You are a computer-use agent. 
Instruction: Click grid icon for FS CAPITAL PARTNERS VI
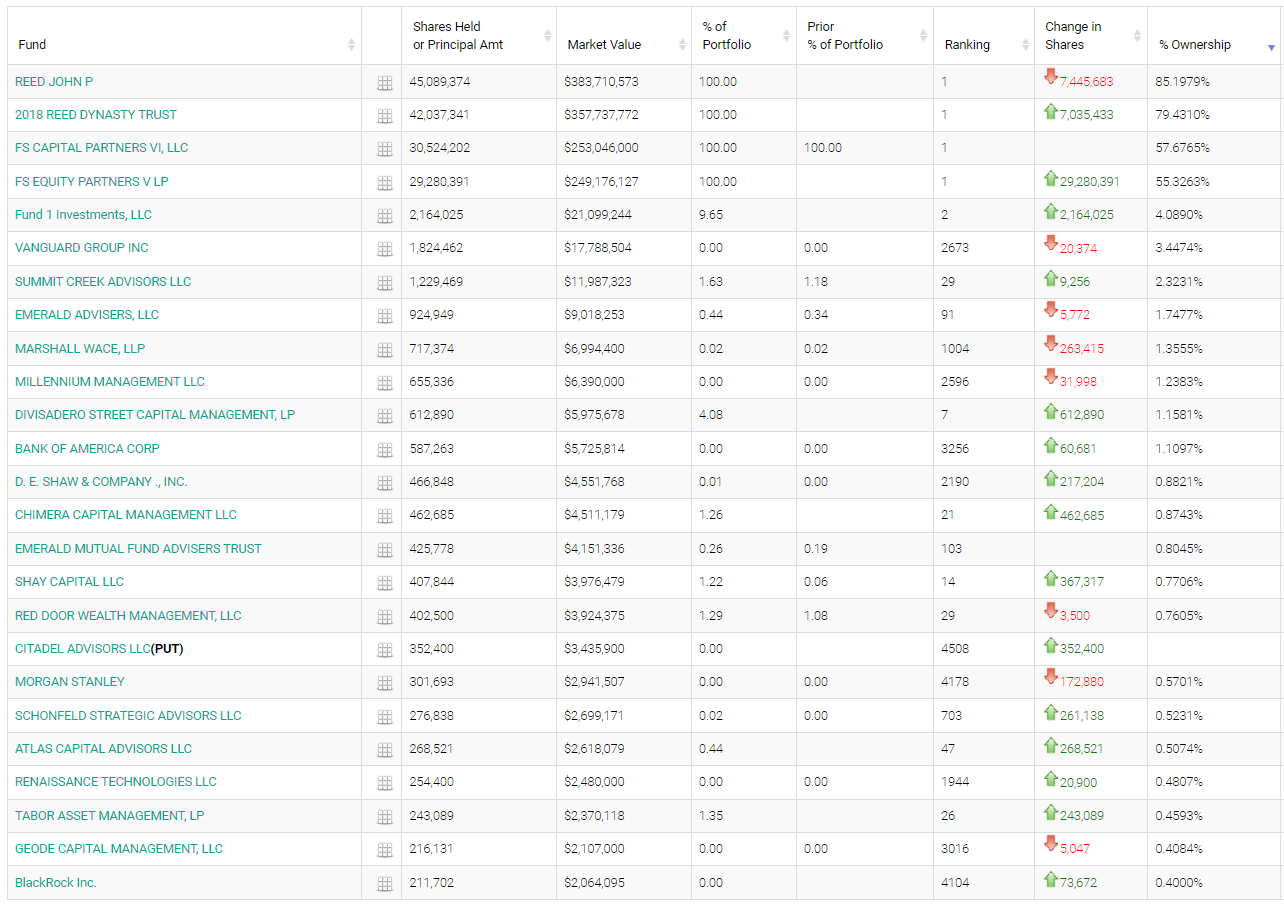(x=385, y=150)
